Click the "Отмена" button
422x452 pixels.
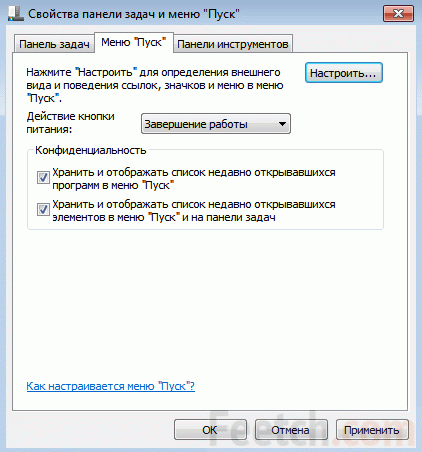point(291,430)
